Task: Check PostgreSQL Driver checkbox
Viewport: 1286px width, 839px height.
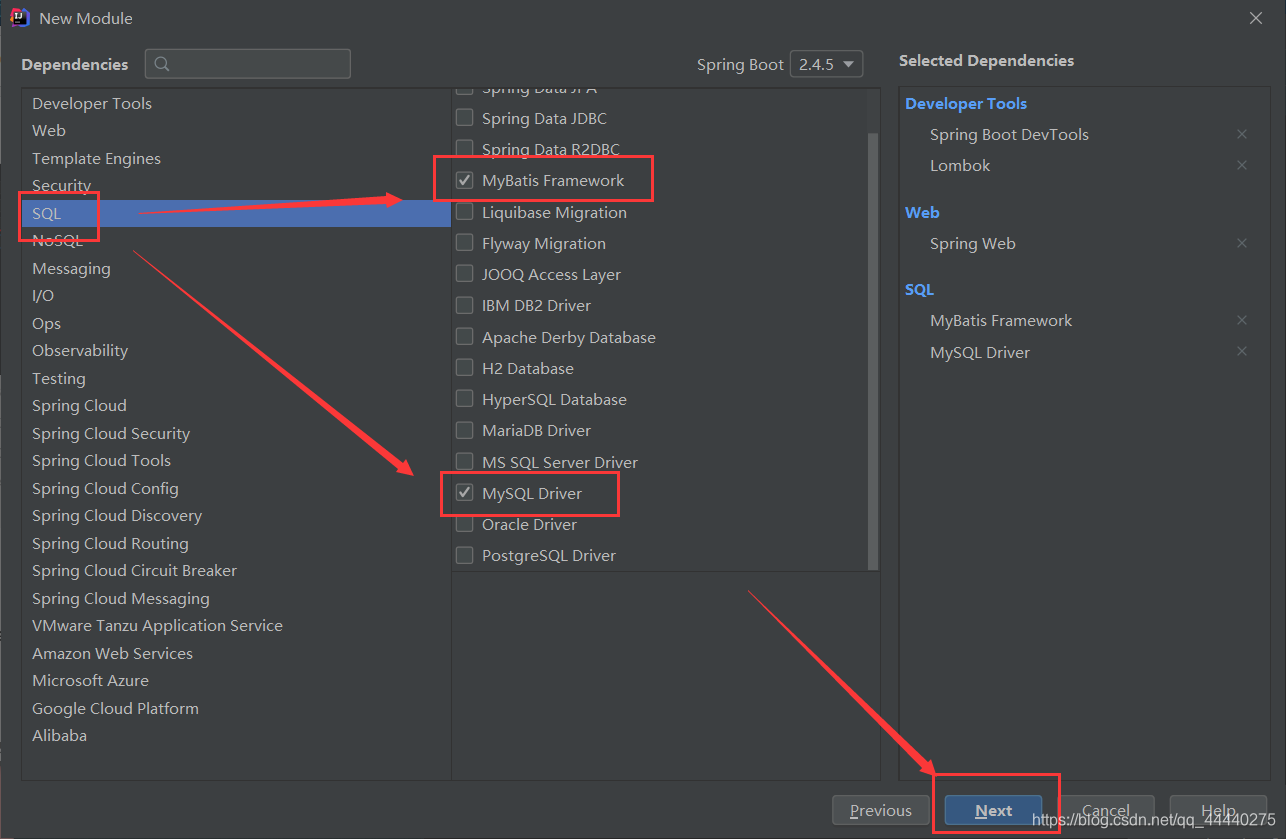Action: pos(464,555)
